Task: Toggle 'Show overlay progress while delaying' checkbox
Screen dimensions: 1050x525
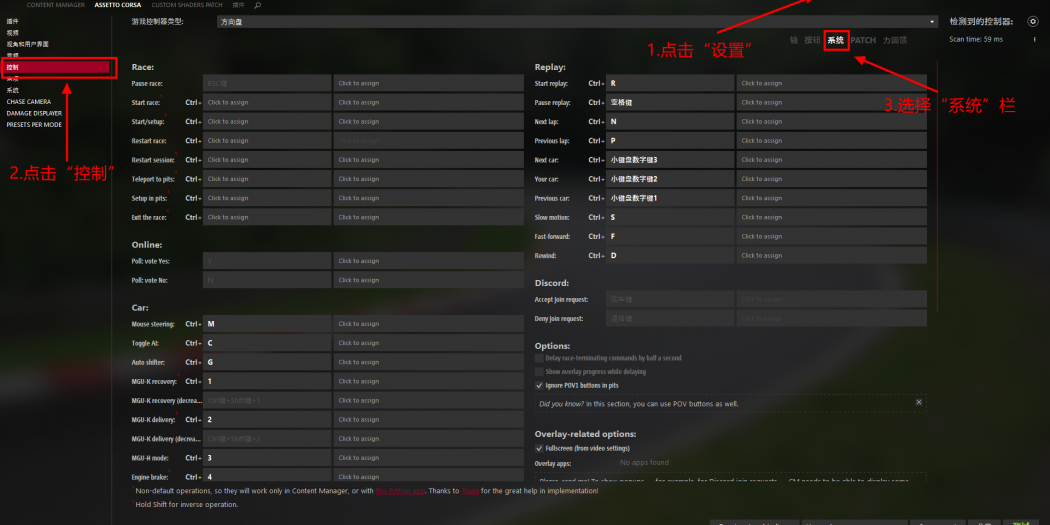Action: tap(539, 372)
